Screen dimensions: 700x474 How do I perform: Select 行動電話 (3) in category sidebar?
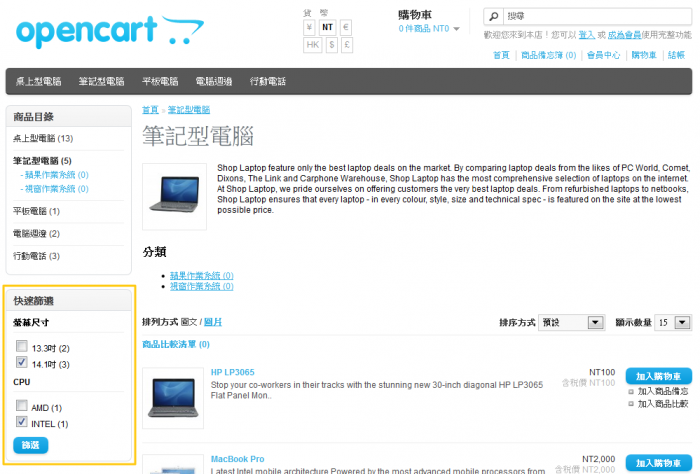pyautogui.click(x=36, y=256)
